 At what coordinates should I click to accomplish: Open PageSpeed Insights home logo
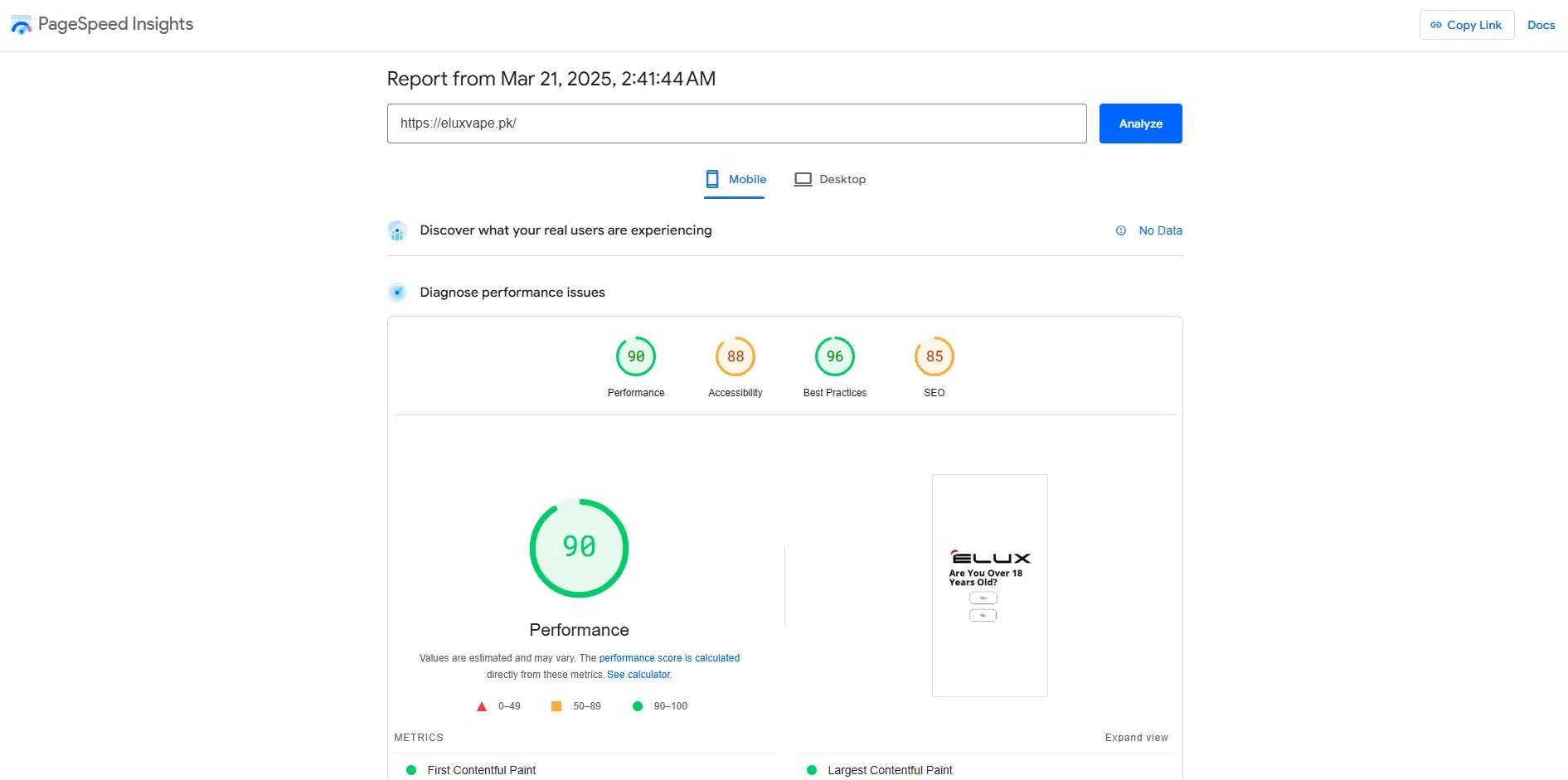(x=102, y=24)
